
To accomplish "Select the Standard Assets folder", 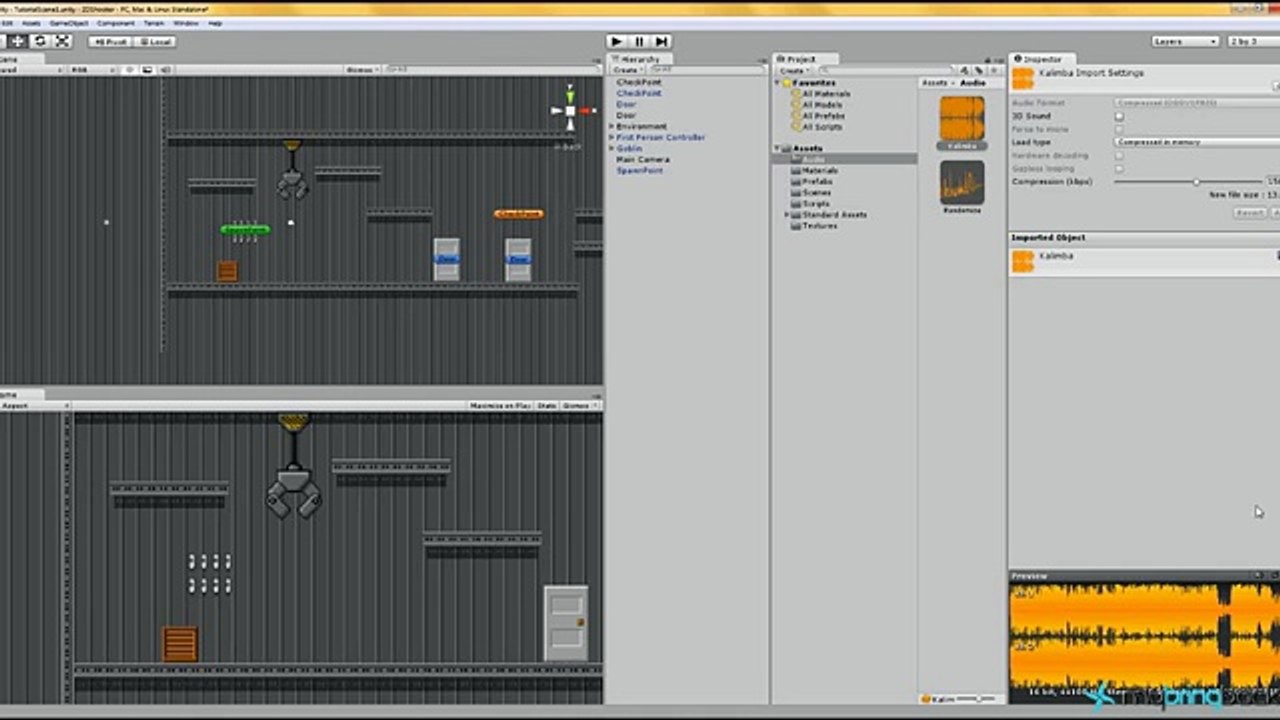I will (833, 214).
